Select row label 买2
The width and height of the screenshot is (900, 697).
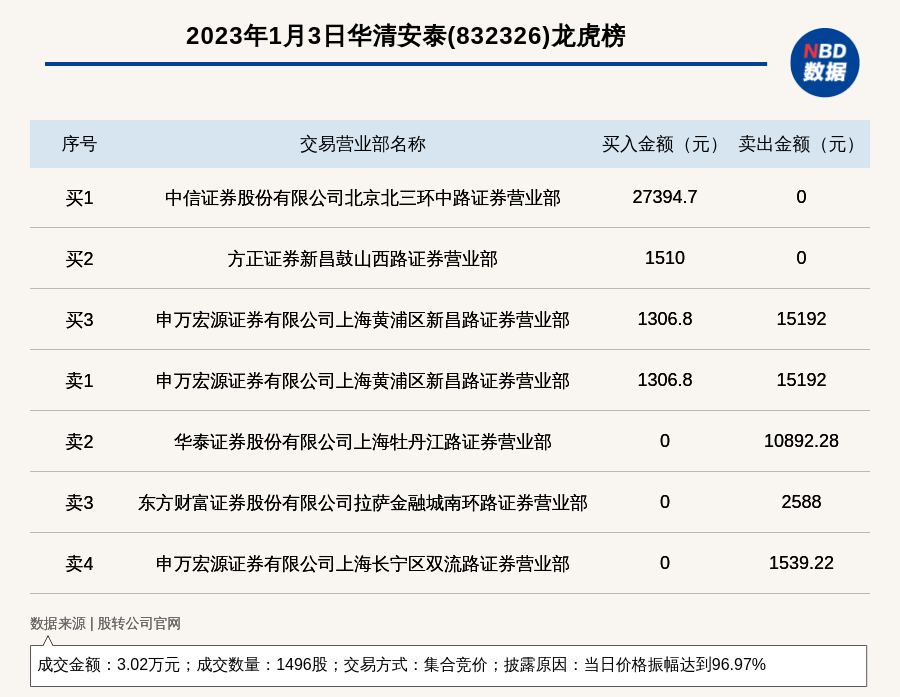point(79,259)
